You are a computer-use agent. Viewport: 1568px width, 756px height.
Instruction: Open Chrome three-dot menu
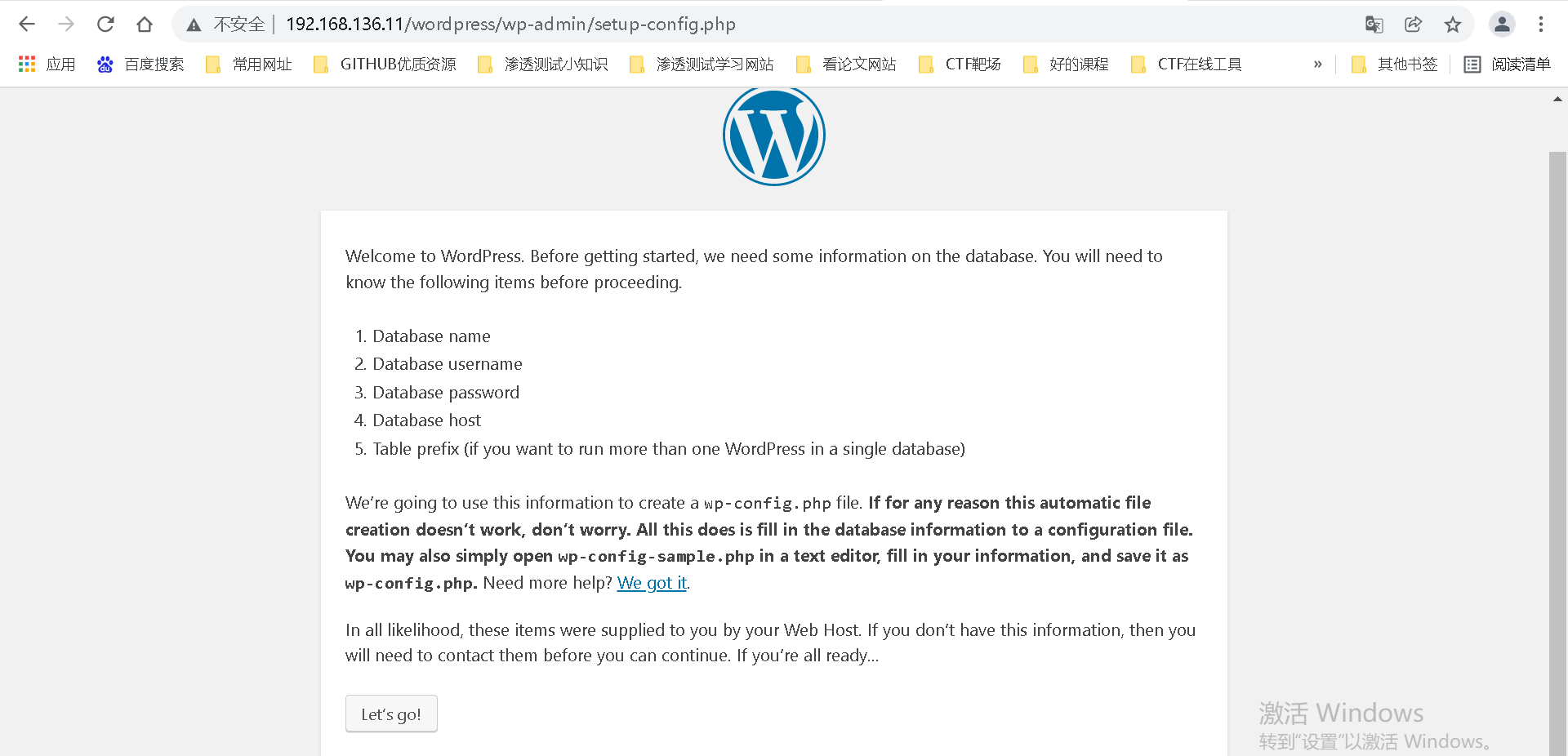tap(1541, 24)
